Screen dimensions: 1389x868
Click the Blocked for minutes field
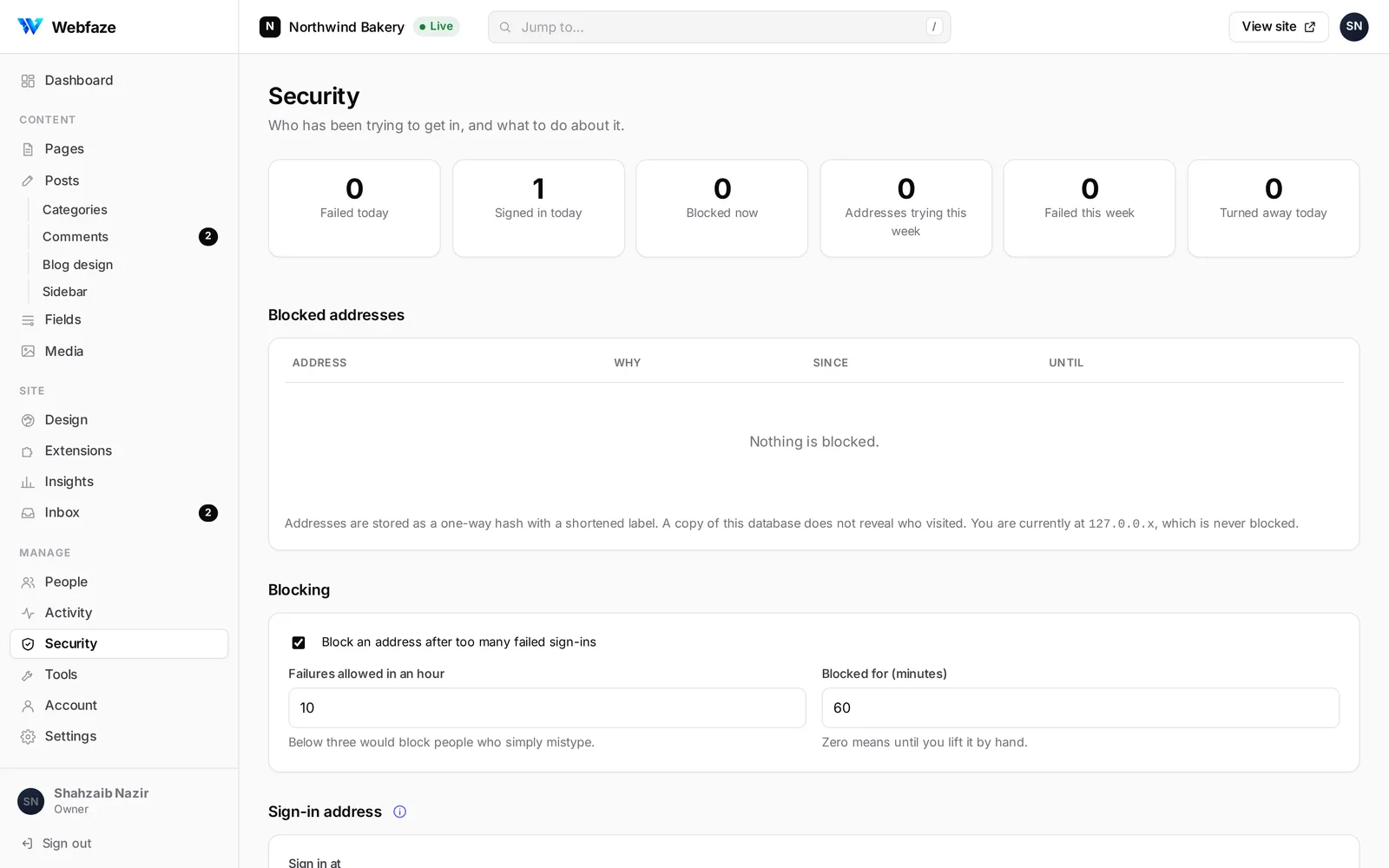[1080, 708]
